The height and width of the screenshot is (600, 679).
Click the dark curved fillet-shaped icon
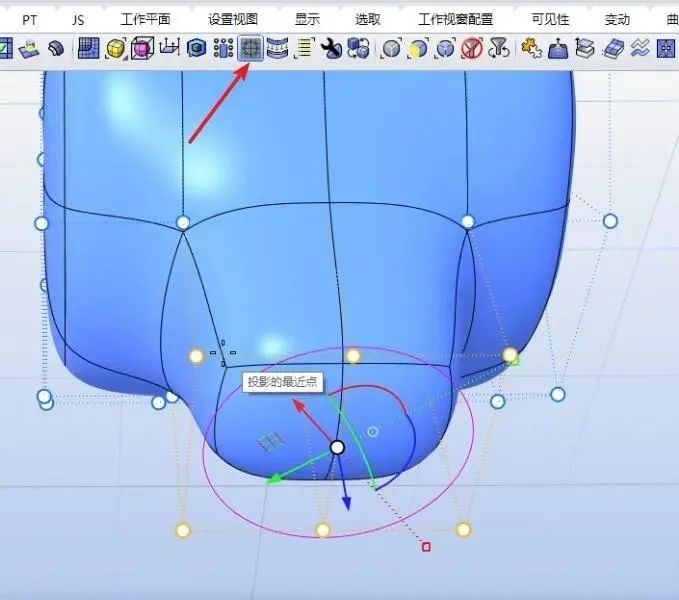coord(56,48)
